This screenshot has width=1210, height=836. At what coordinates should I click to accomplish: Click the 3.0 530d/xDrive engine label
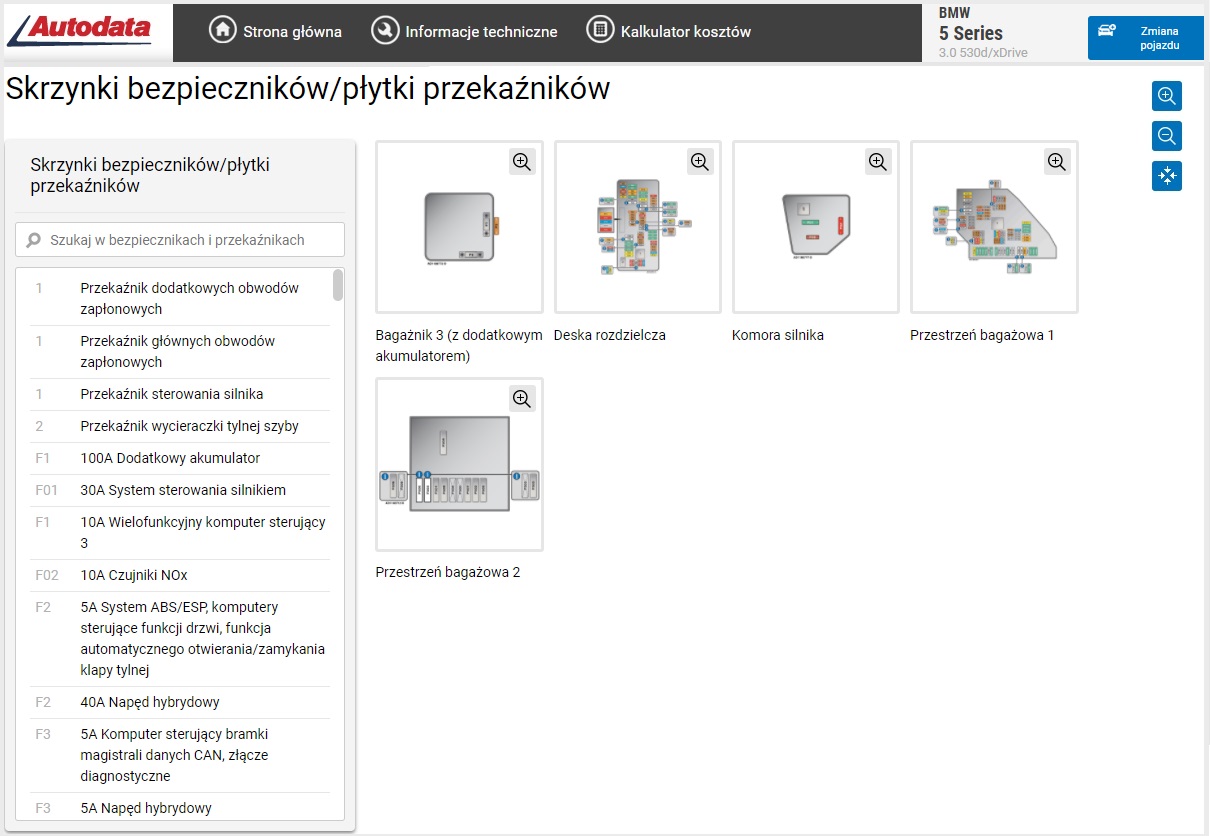click(x=983, y=52)
